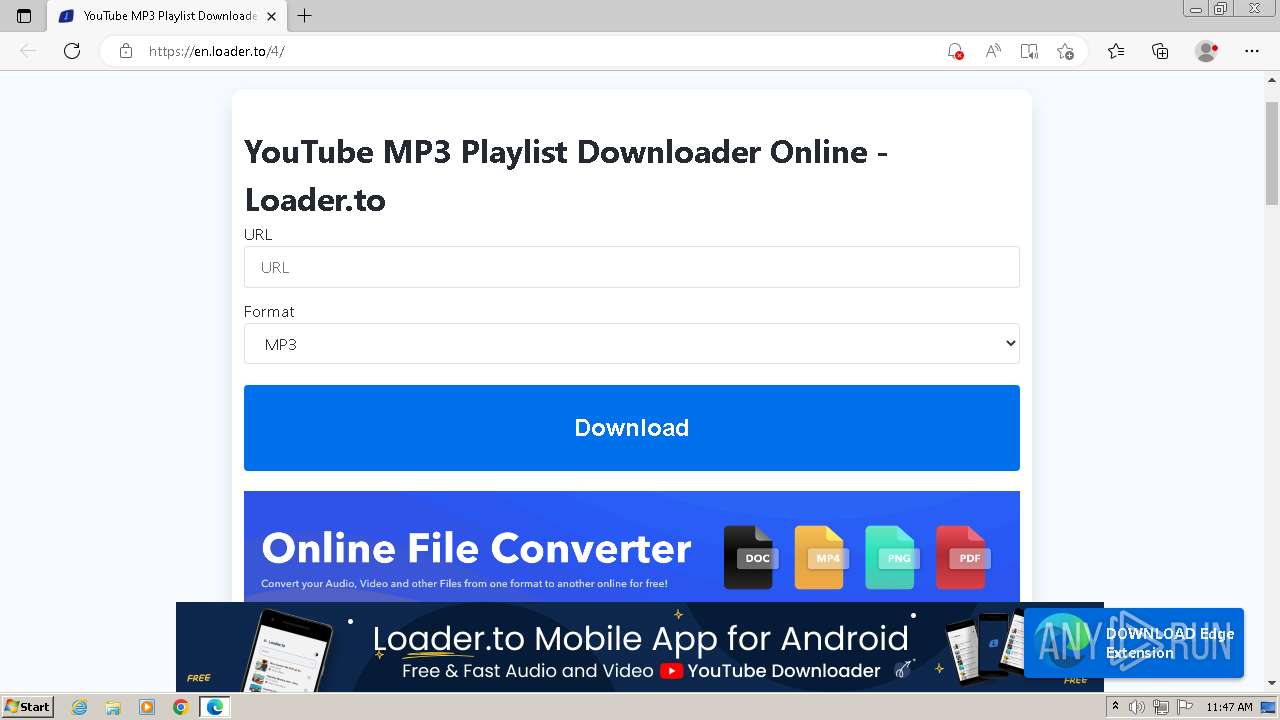Enter Immersive Reader mode
Viewport: 1280px width, 720px height.
(1029, 51)
